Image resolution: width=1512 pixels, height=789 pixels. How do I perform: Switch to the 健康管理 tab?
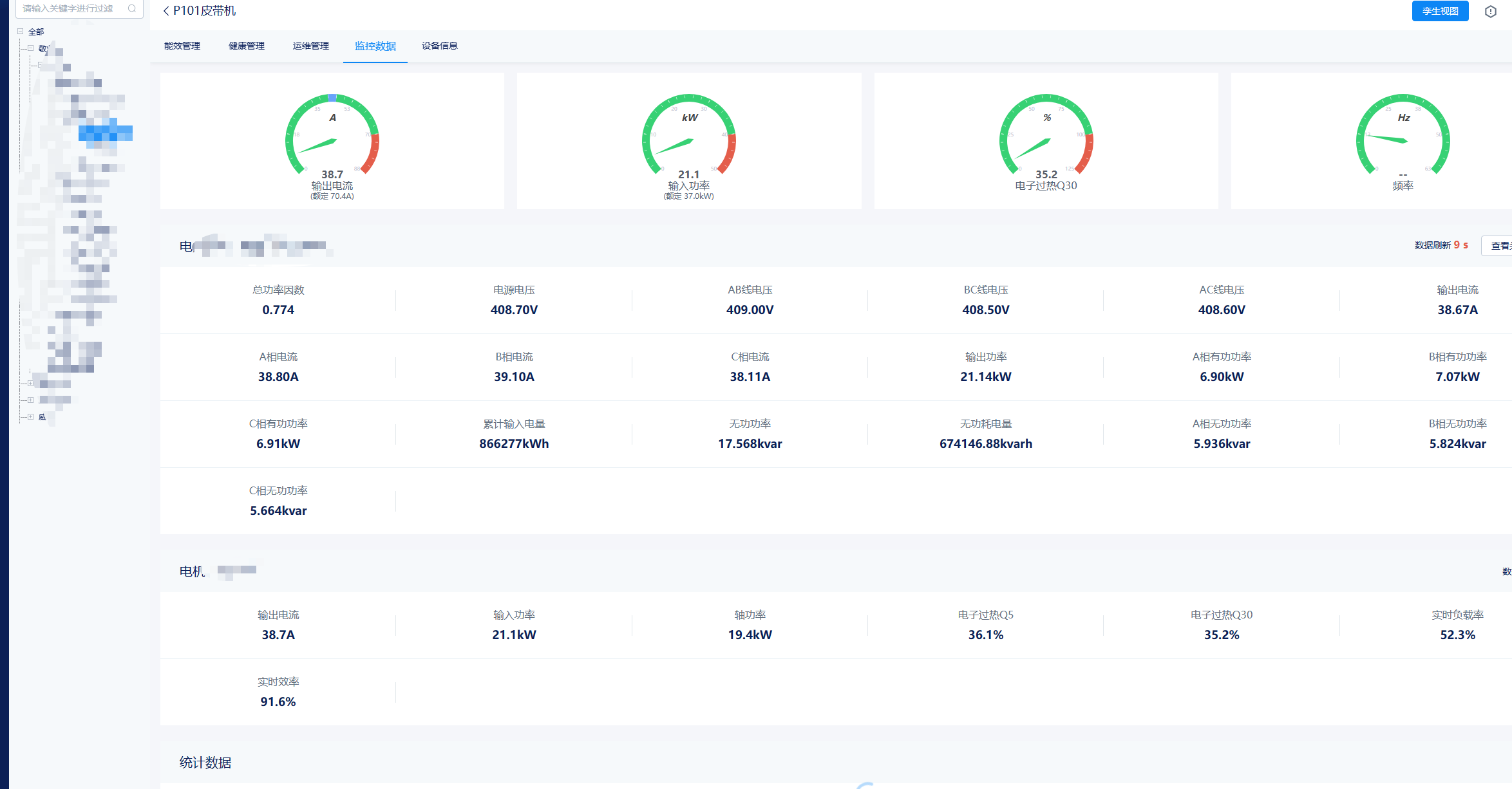coord(247,46)
